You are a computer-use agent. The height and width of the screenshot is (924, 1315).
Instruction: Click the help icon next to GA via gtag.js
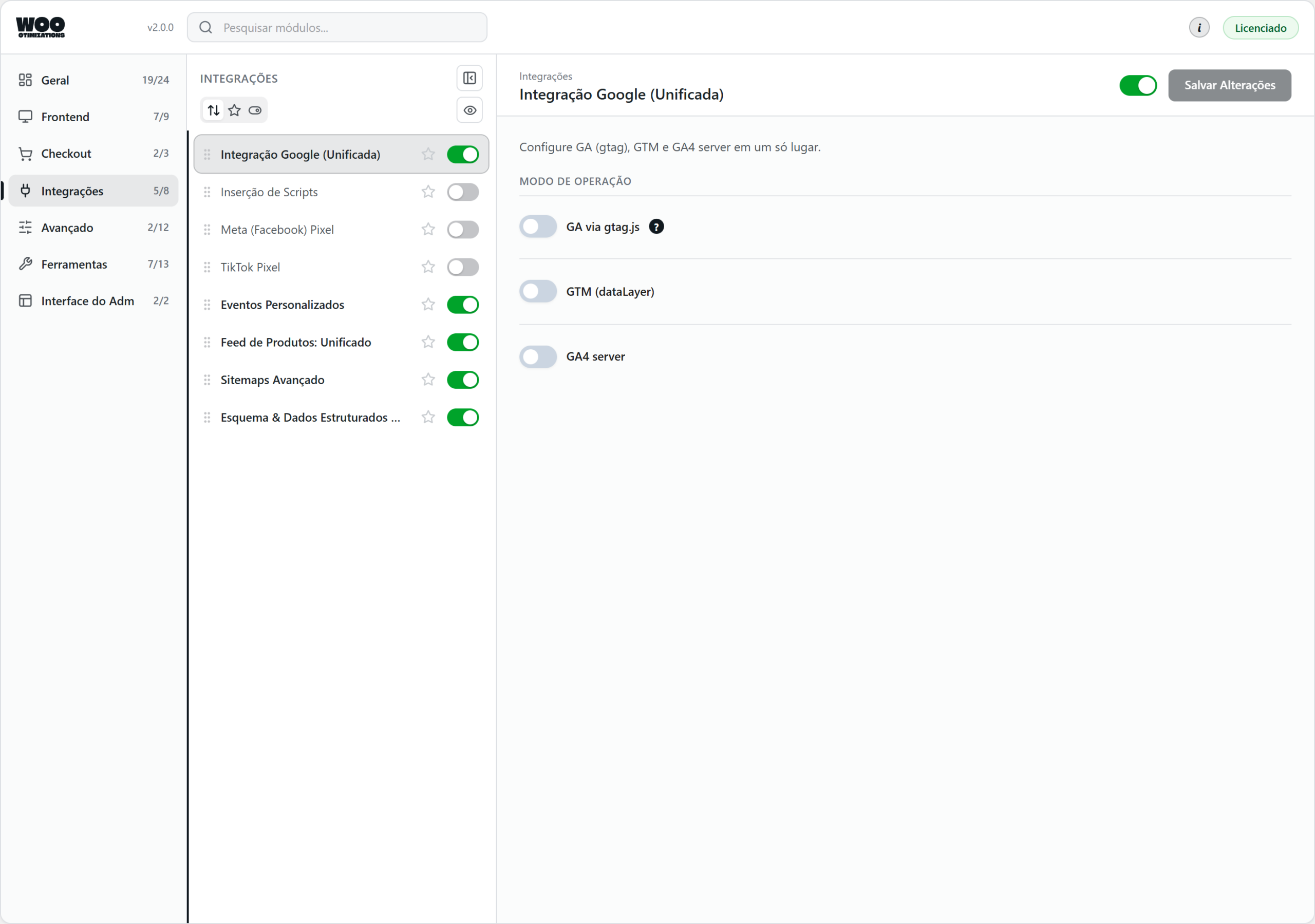click(656, 227)
